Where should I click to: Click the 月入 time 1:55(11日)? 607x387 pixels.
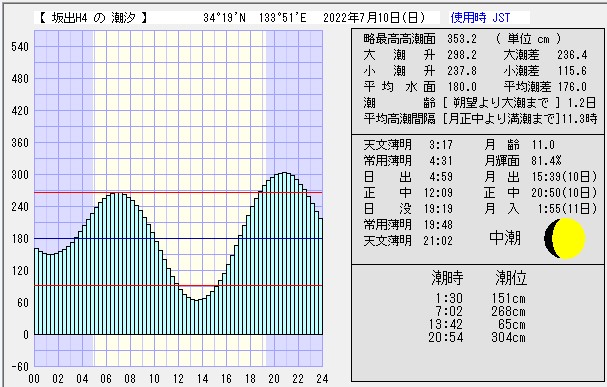point(568,209)
